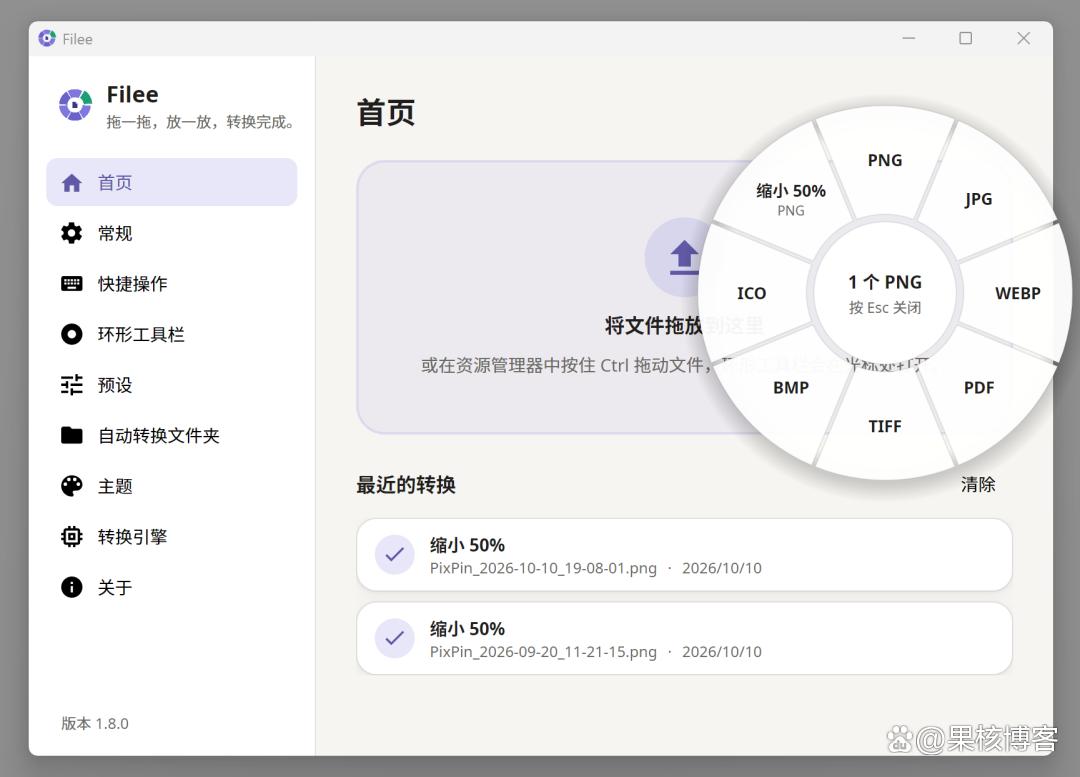Go to 快捷操作 page
Viewport: 1080px width, 777px height.
172,283
